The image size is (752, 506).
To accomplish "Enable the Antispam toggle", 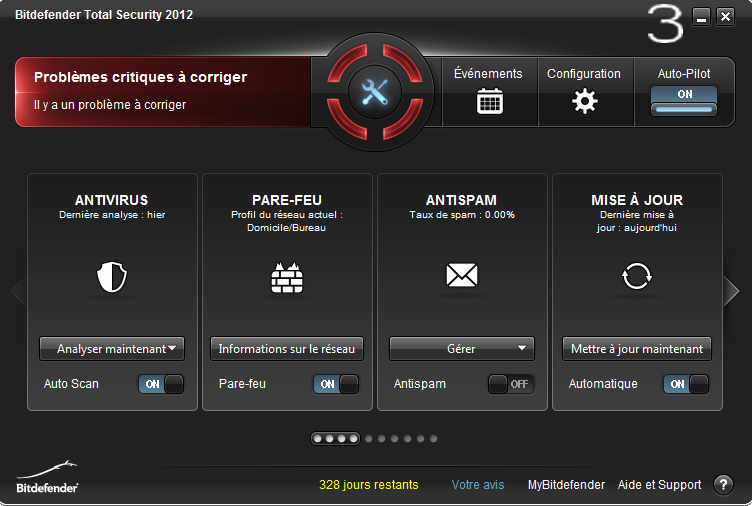I will [511, 384].
